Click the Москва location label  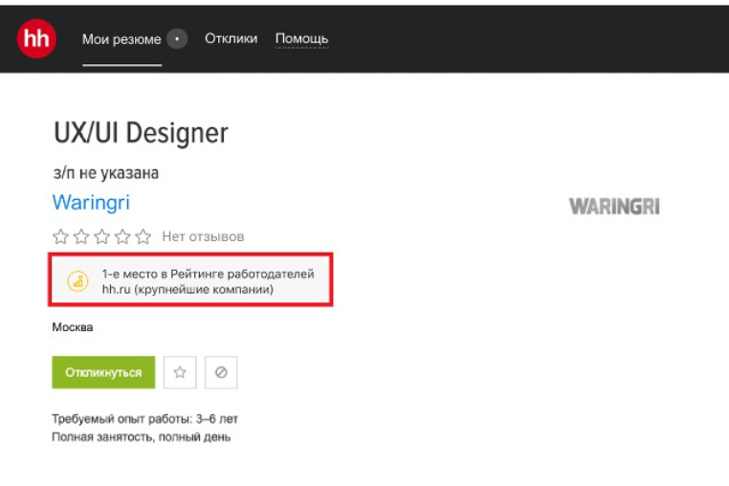pos(72,327)
